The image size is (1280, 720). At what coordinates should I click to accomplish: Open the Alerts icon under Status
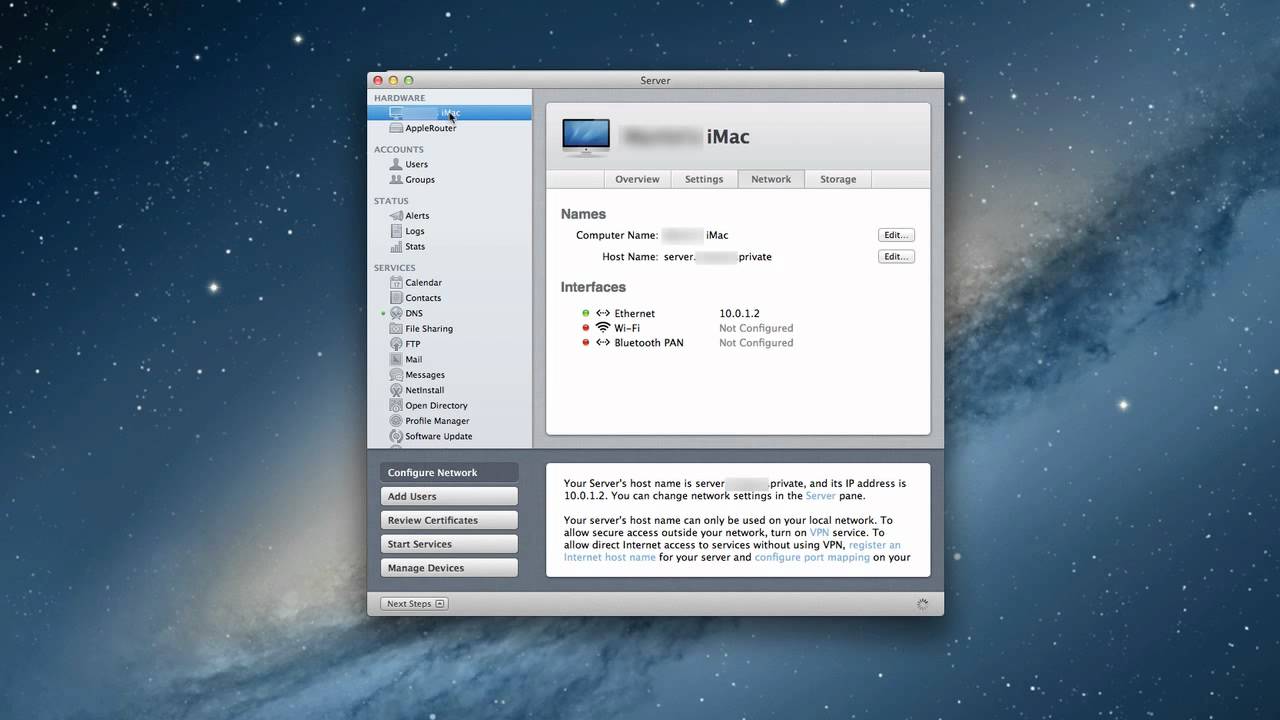pyautogui.click(x=397, y=216)
